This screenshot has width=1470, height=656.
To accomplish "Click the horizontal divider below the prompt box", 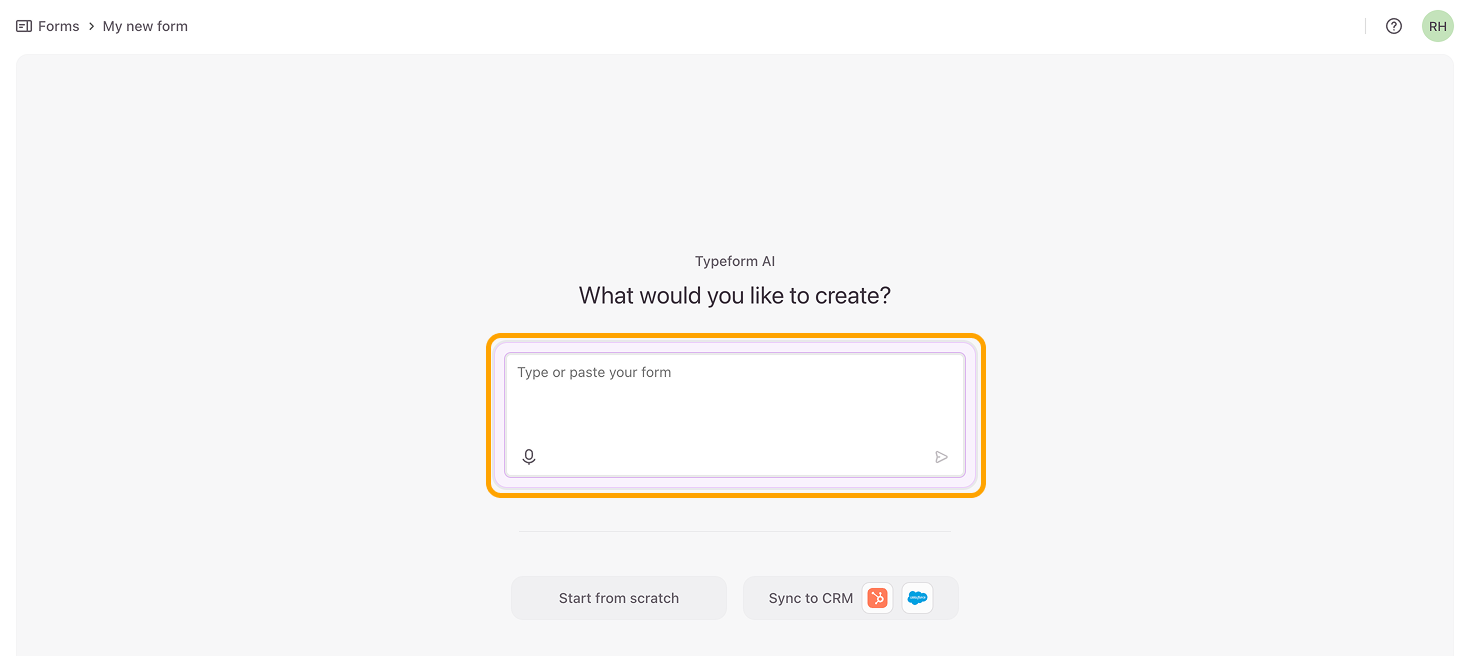I will click(735, 531).
